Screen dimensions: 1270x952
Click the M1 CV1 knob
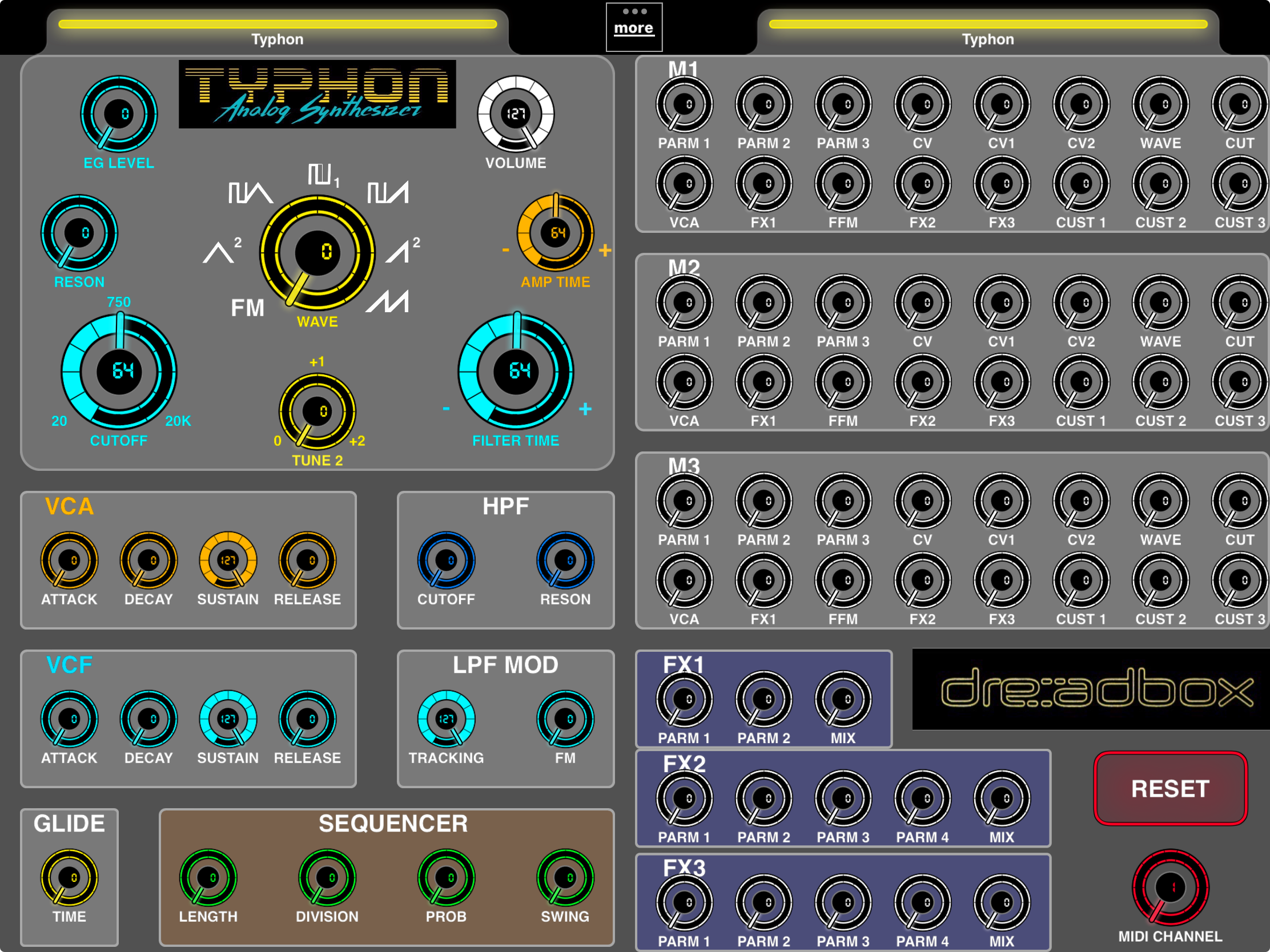coord(1002,104)
